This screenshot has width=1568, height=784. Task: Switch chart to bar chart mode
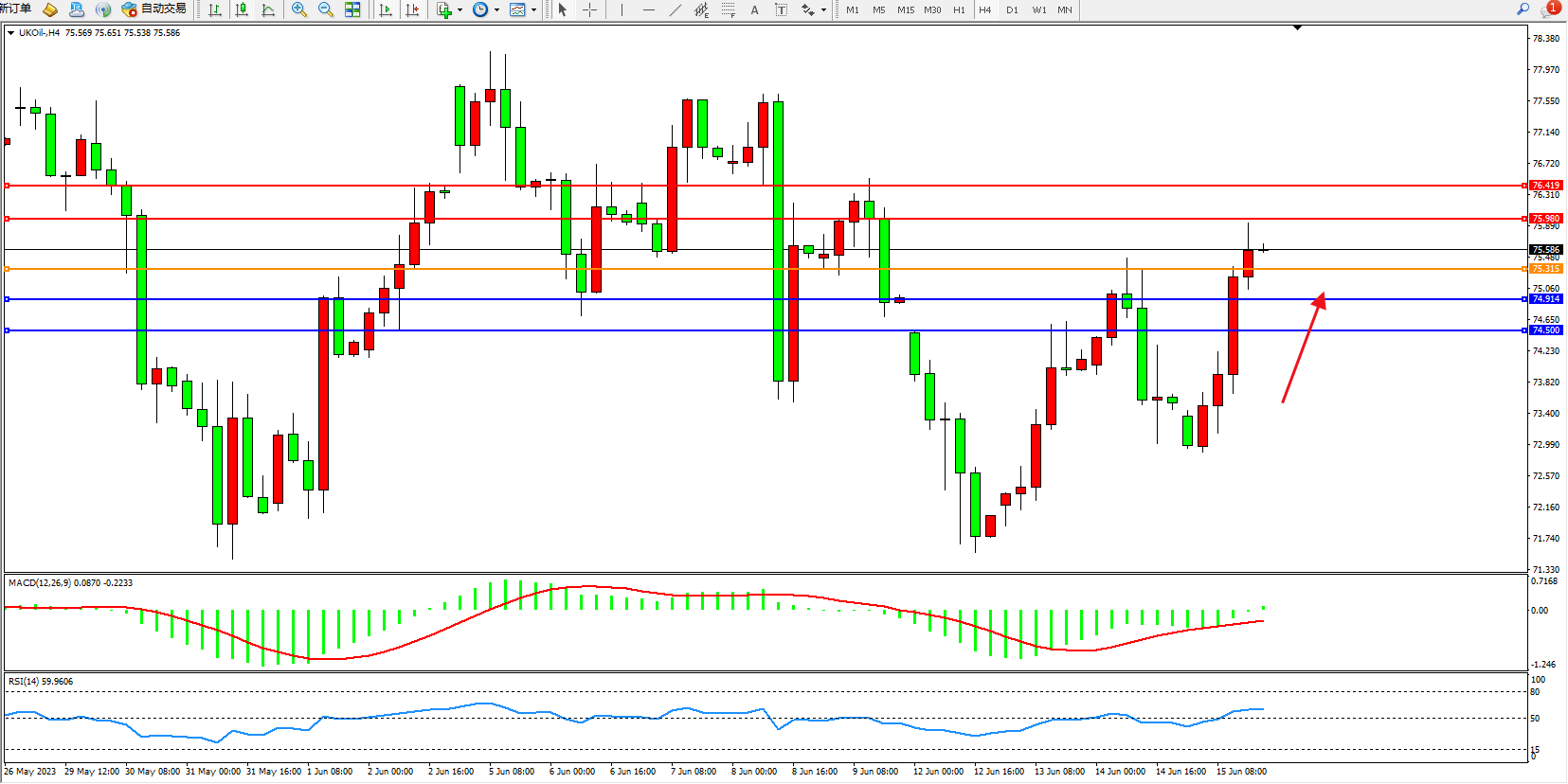[215, 9]
